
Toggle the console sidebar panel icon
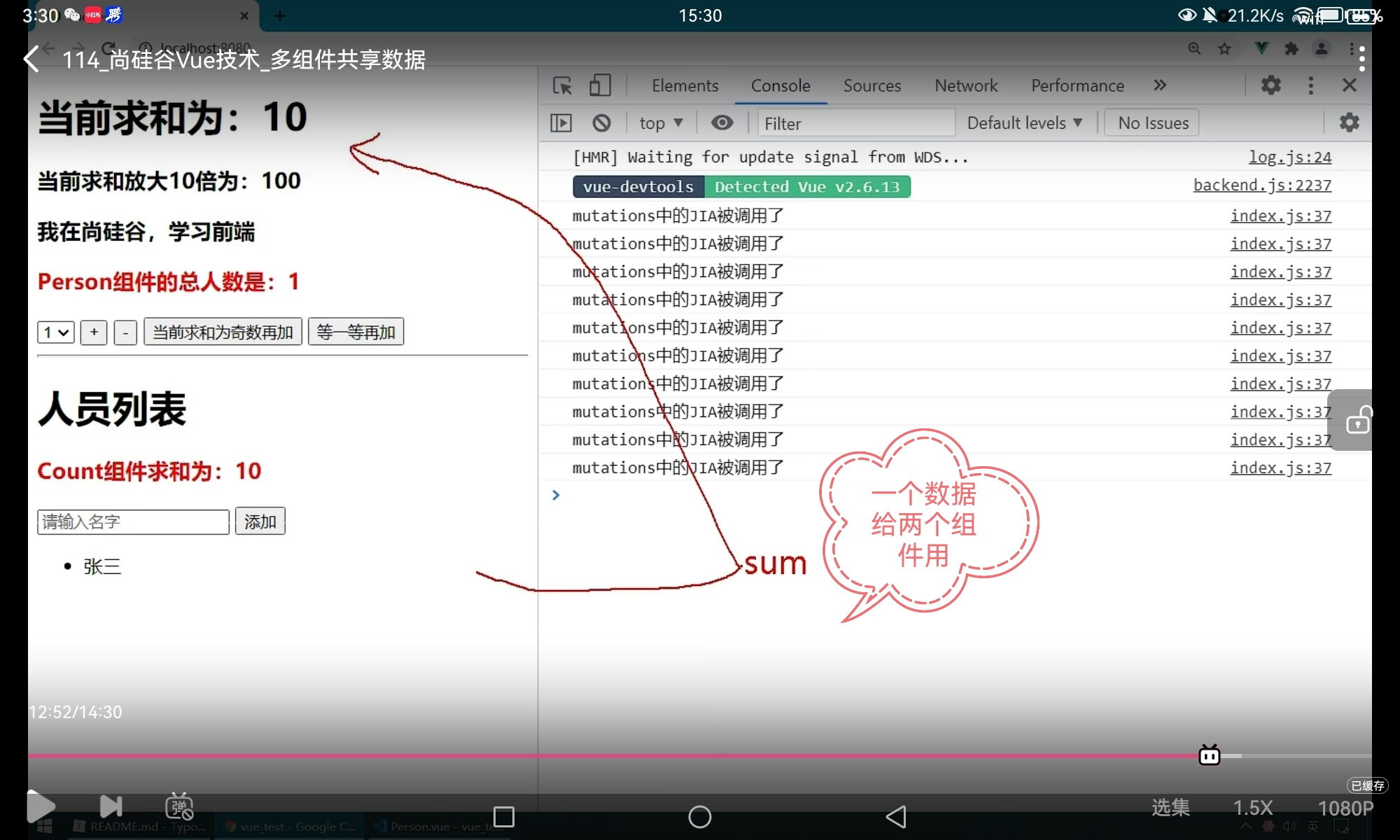point(561,123)
